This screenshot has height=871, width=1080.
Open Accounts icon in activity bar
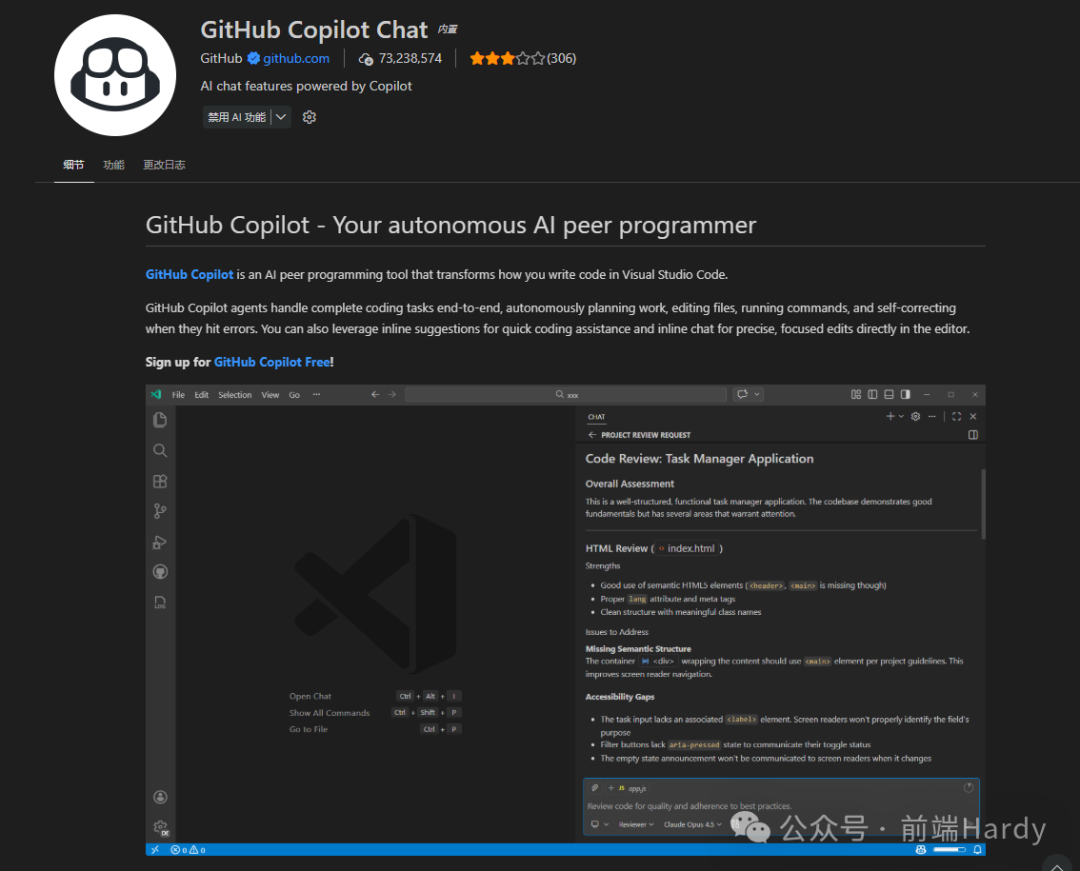coord(160,797)
